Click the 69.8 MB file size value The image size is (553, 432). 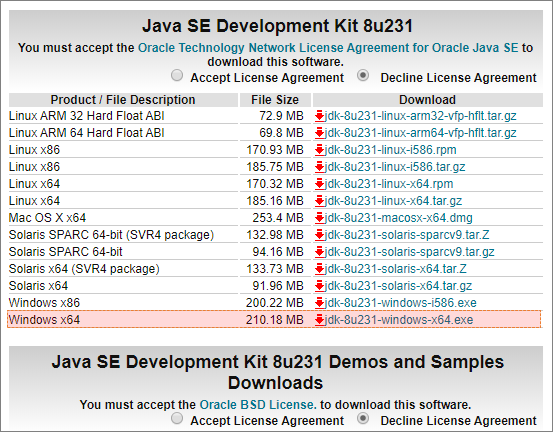281,133
